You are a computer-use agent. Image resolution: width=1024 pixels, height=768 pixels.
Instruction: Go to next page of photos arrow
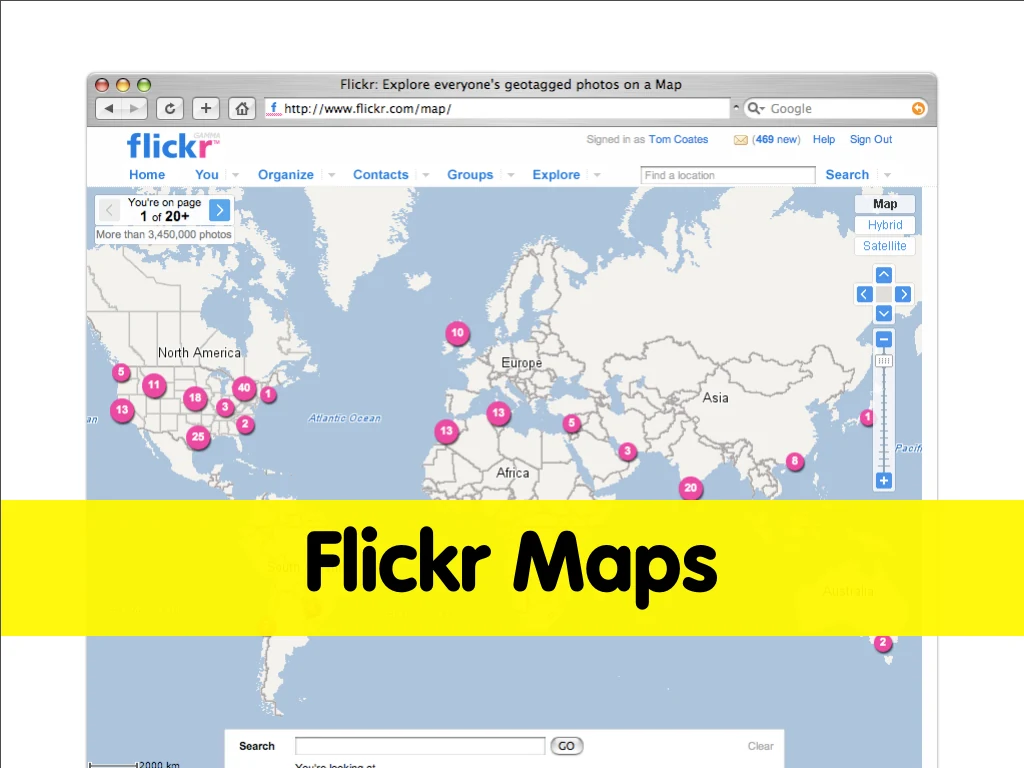coord(219,210)
